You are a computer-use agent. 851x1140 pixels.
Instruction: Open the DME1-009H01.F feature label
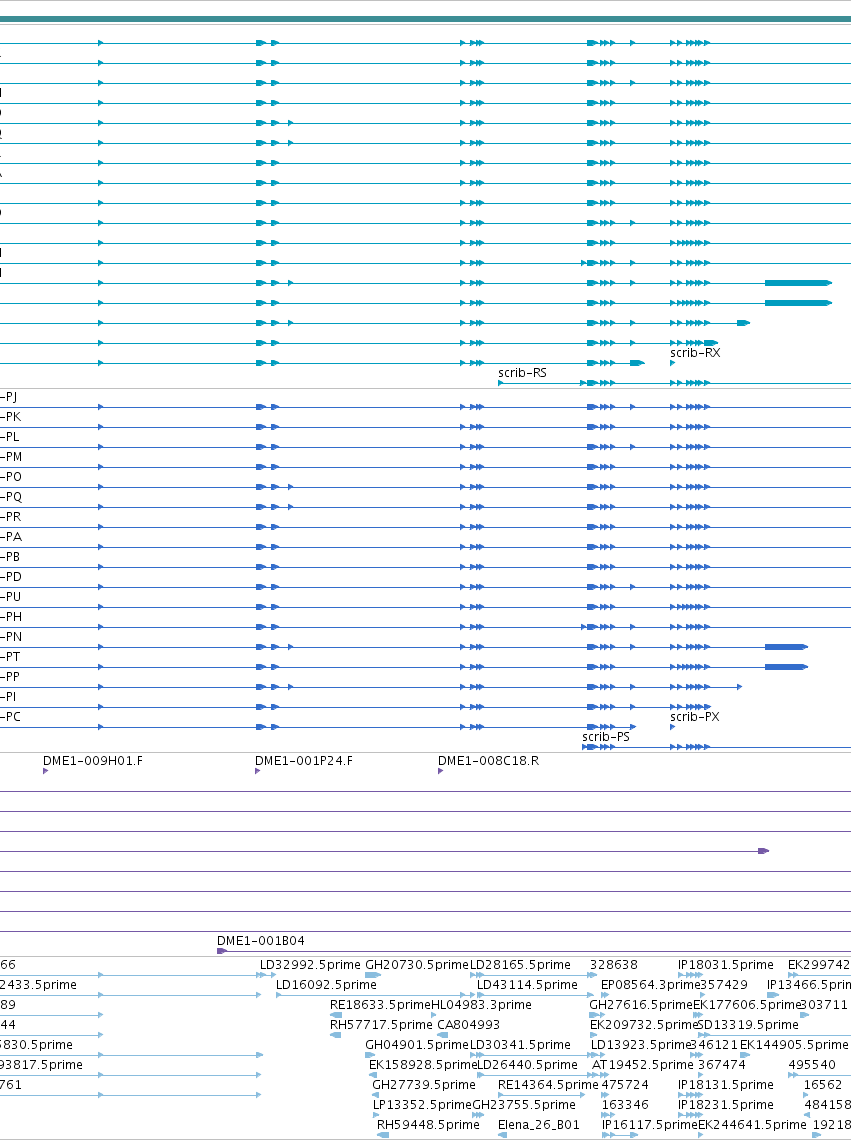pos(93,760)
